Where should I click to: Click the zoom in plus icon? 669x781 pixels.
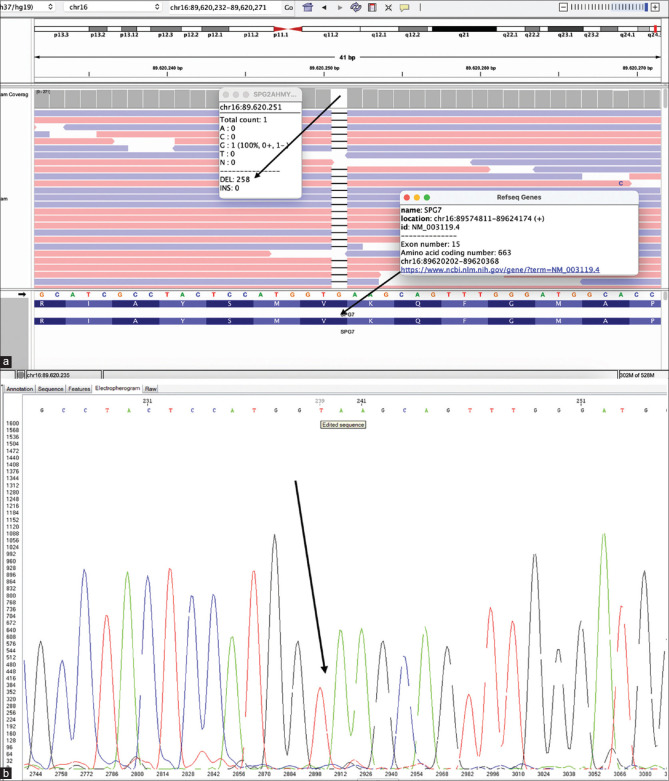tap(659, 7)
